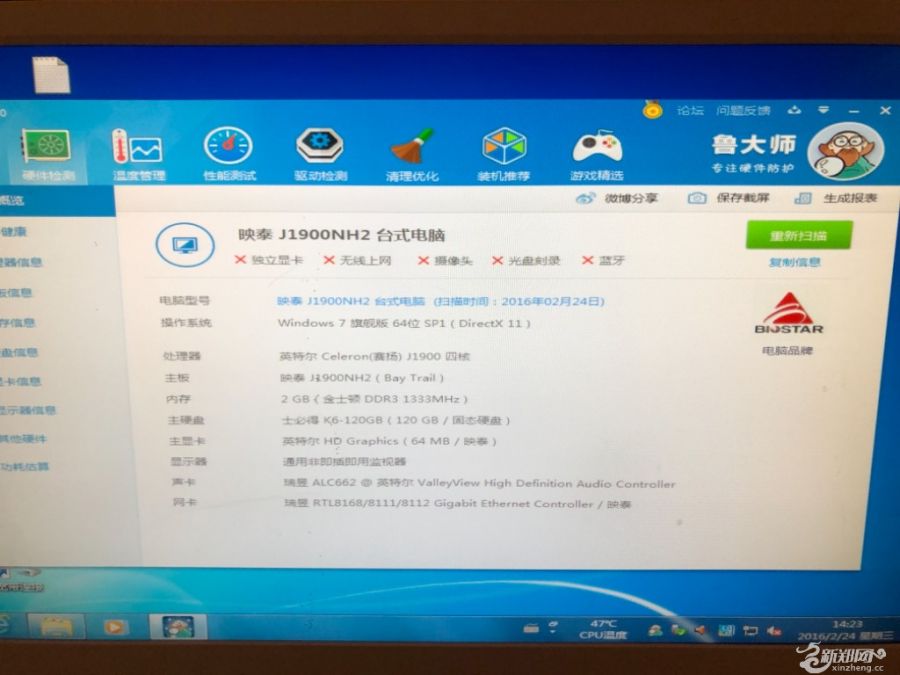Click the 鲁大师 taskbar icon
This screenshot has height=675, width=900.
[x=177, y=626]
